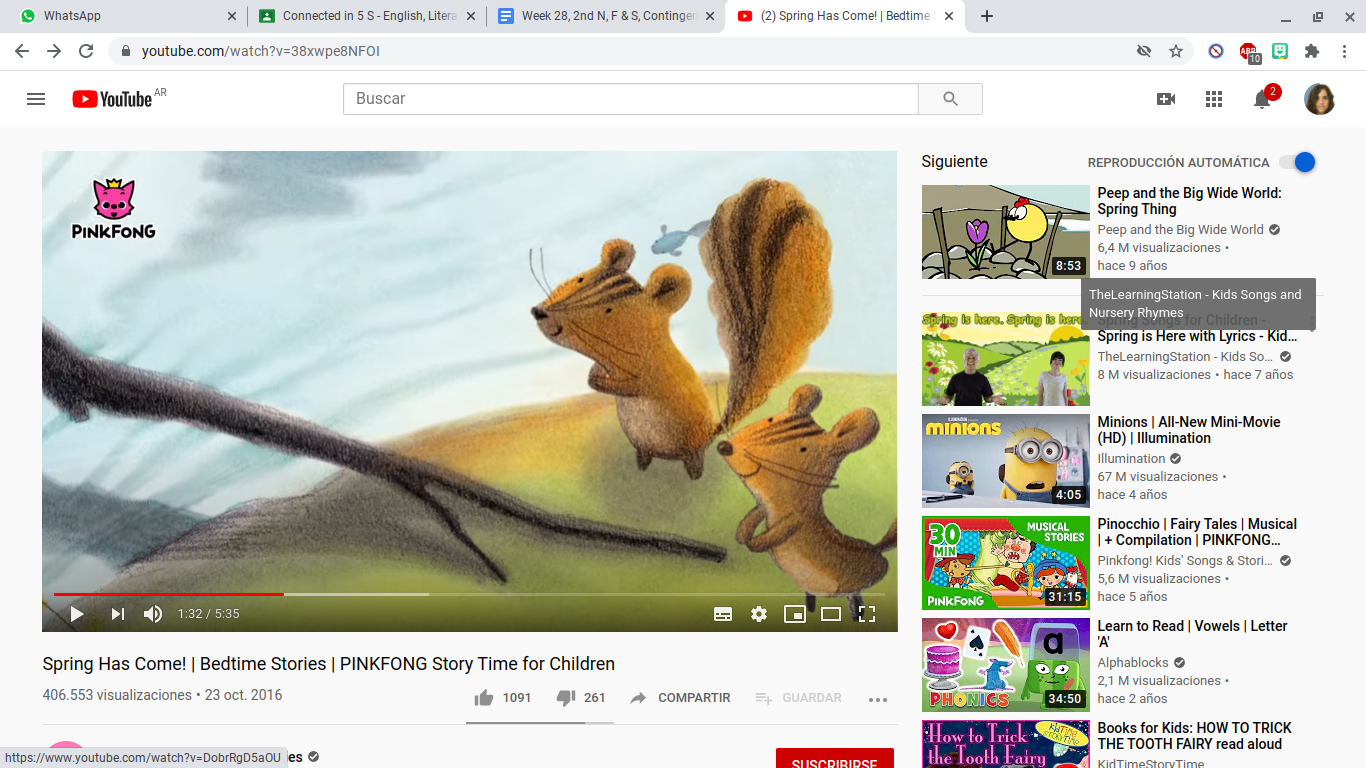Click the GUARDAR save button
This screenshot has height=768, width=1366.
point(798,698)
